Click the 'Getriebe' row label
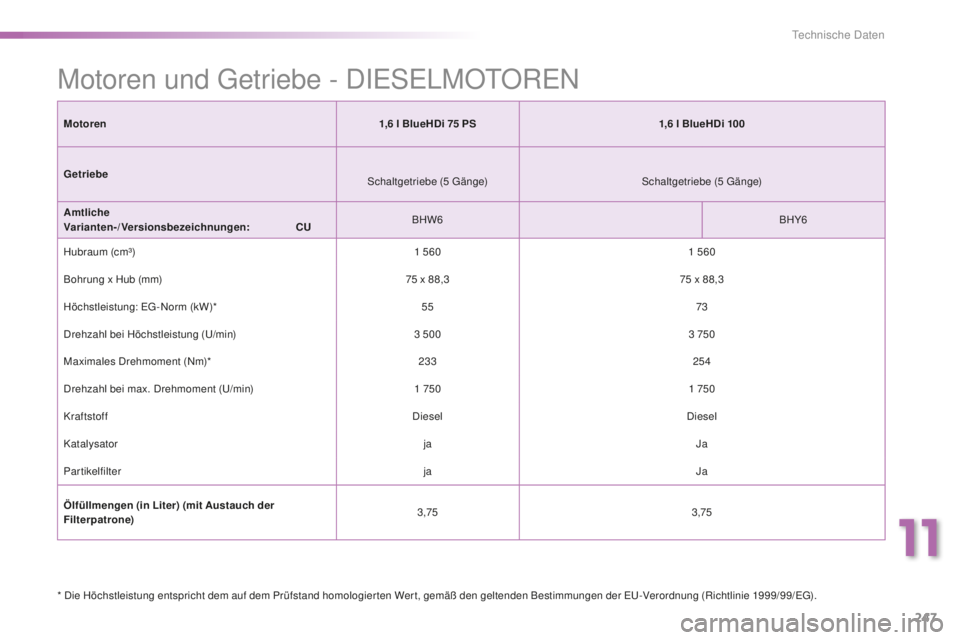 tap(86, 174)
